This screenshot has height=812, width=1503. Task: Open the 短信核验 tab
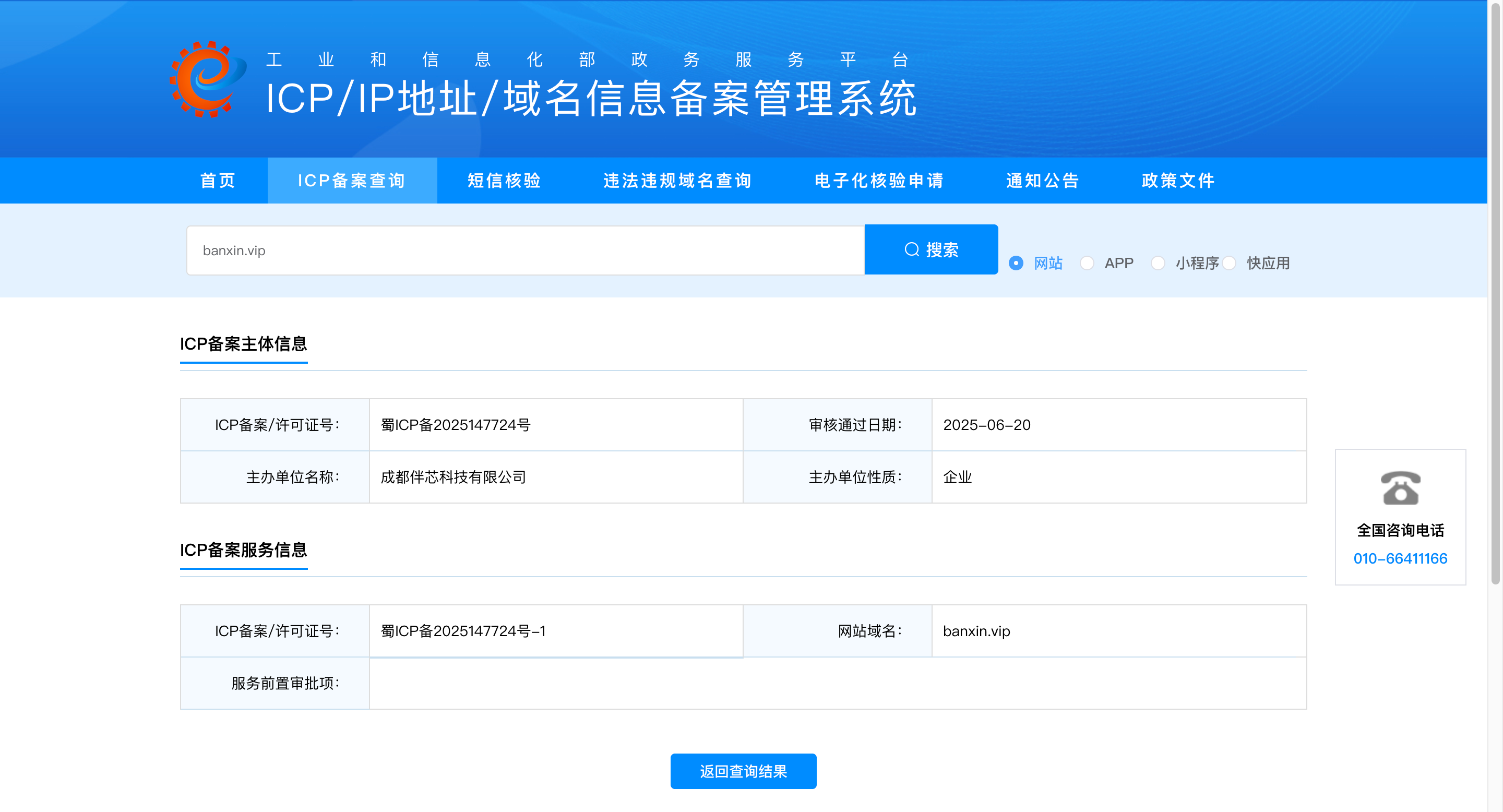[x=504, y=180]
